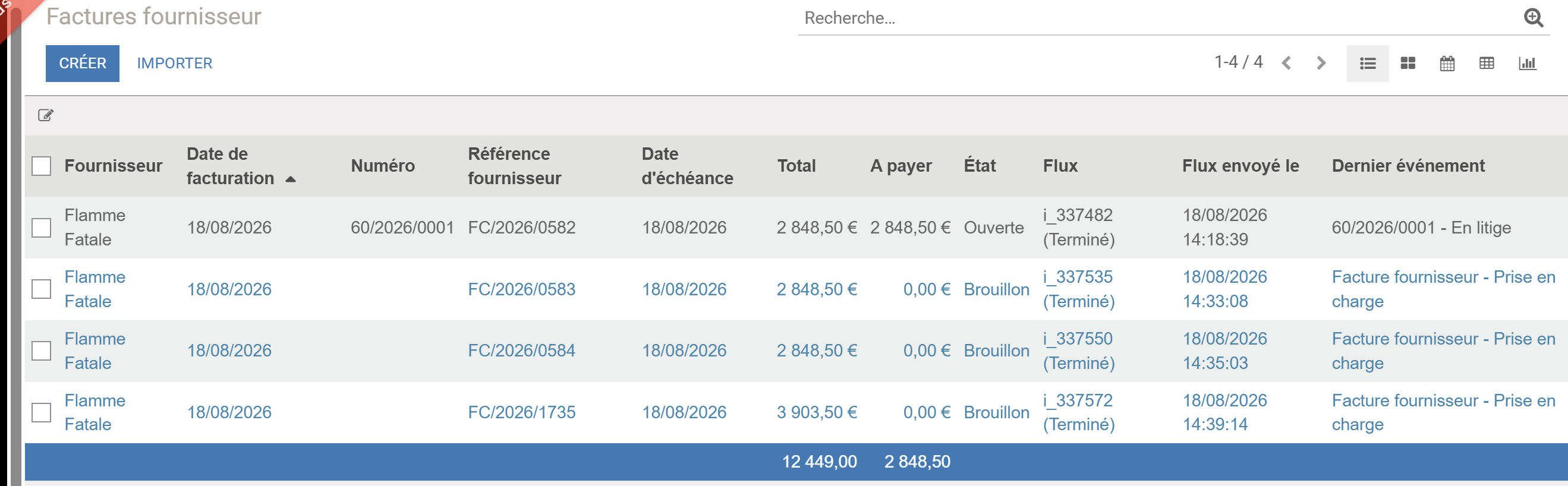
Task: Switch to kanban view icon
Action: tap(1408, 63)
